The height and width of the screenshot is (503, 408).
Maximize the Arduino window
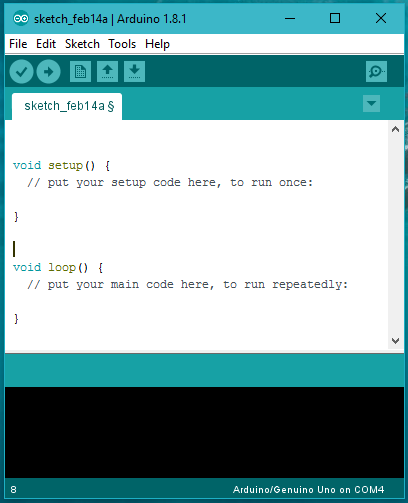click(335, 18)
